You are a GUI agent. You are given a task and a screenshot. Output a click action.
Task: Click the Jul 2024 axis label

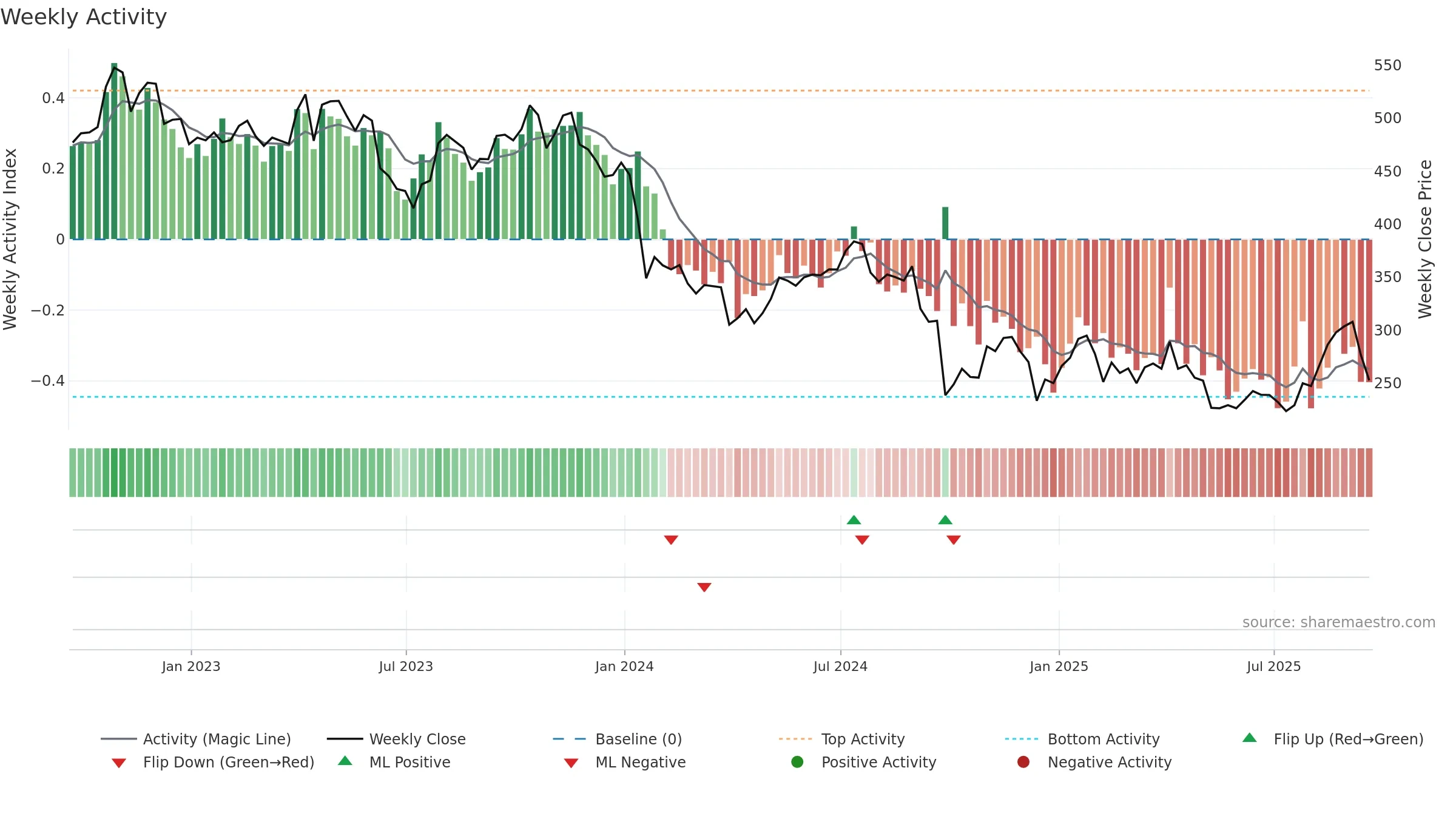tap(840, 666)
